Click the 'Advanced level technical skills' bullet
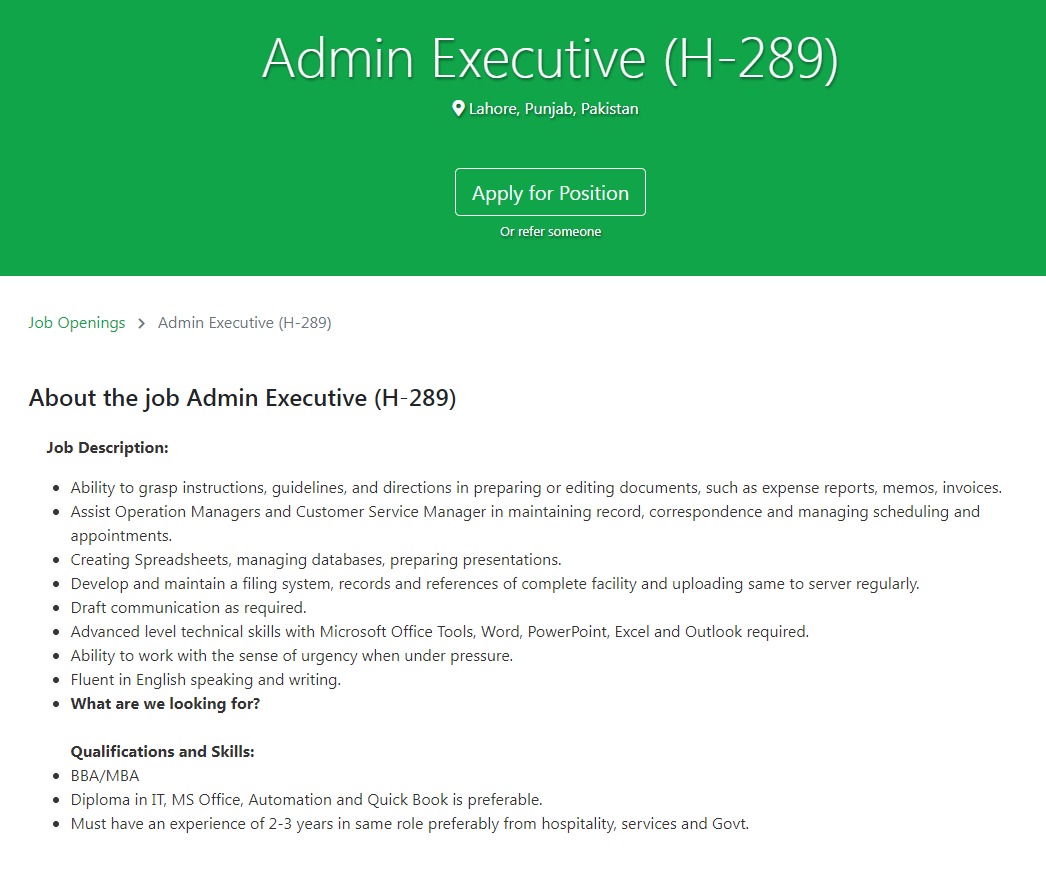 440,632
